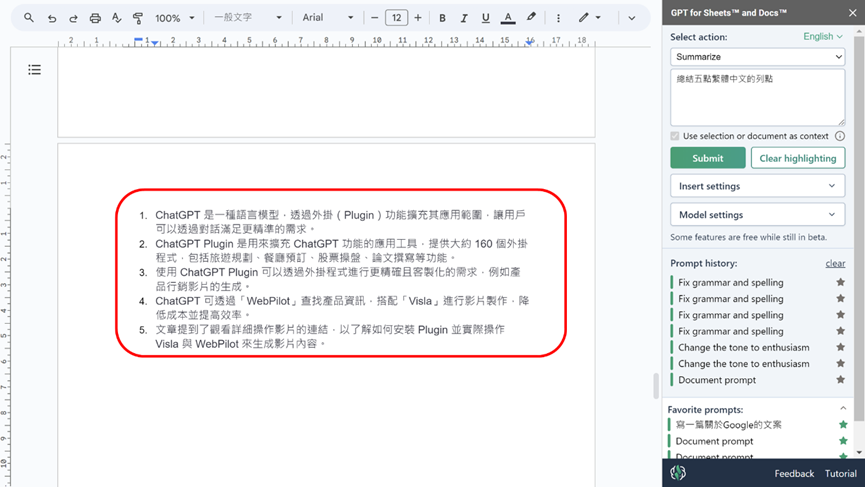Click list item 4 mentioning WebPilot

pyautogui.click(x=342, y=308)
